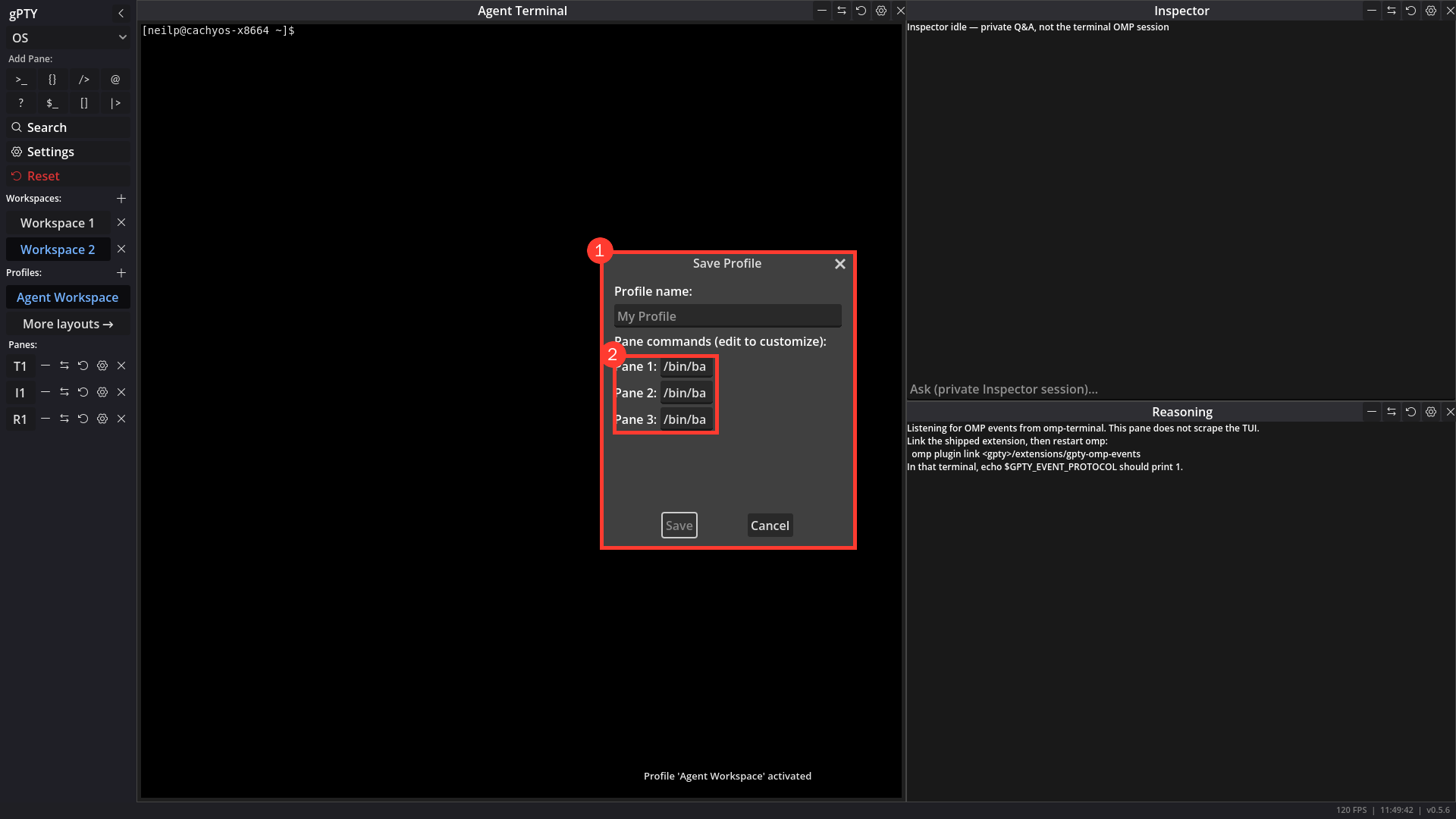Click the red Reset button
The image size is (1456, 819).
68,176
